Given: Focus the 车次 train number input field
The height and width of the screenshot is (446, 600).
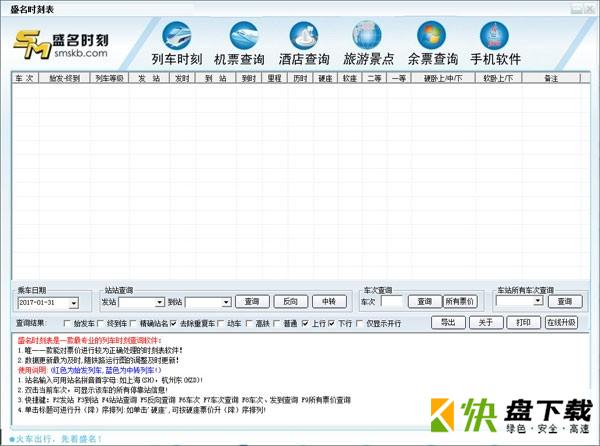Looking at the screenshot, I should click(392, 302).
